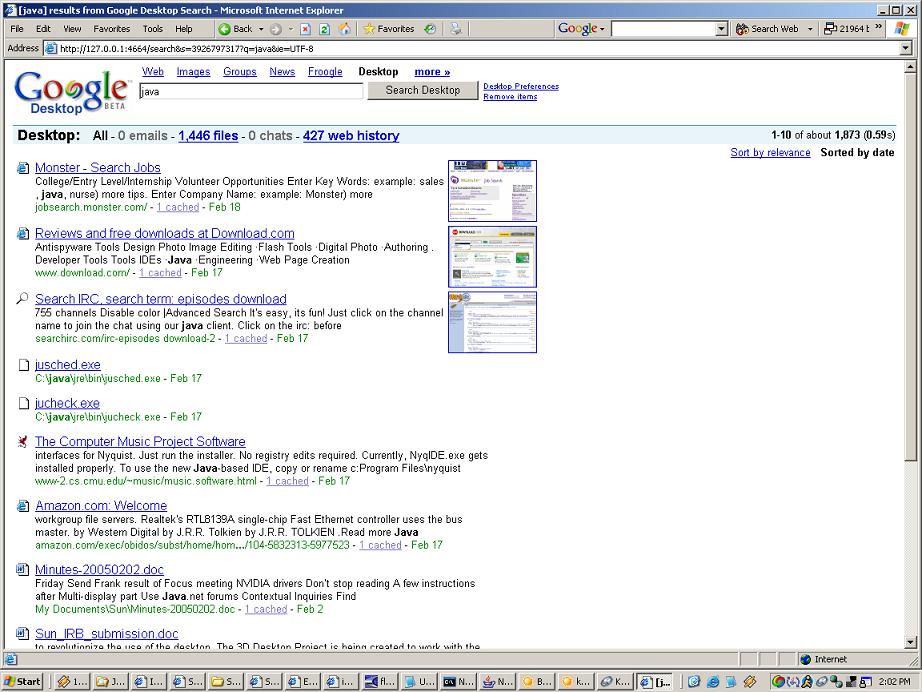Image resolution: width=922 pixels, height=692 pixels.
Task: Switch to Images search link
Action: 193,72
